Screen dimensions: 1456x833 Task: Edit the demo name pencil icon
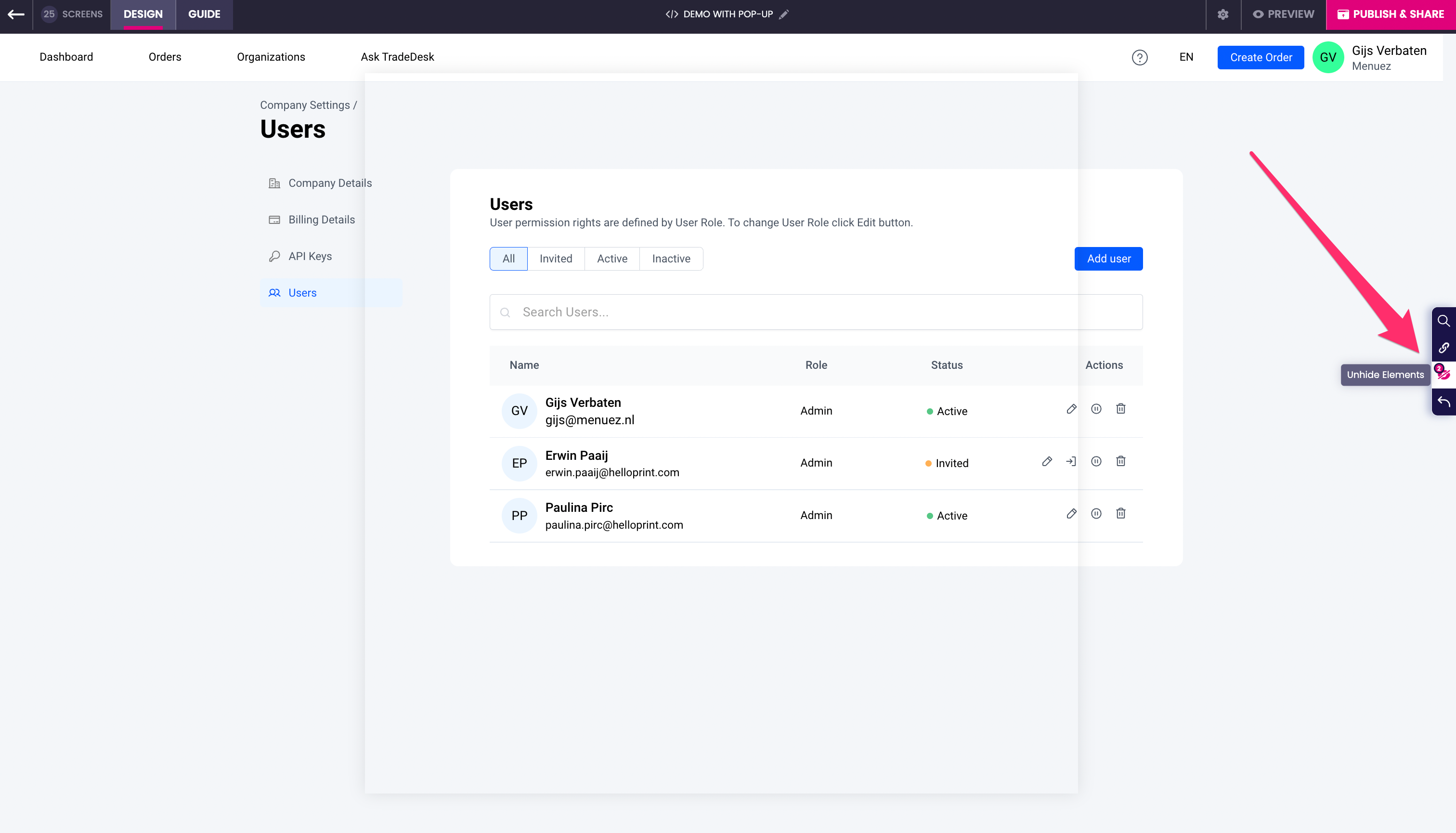(x=784, y=14)
